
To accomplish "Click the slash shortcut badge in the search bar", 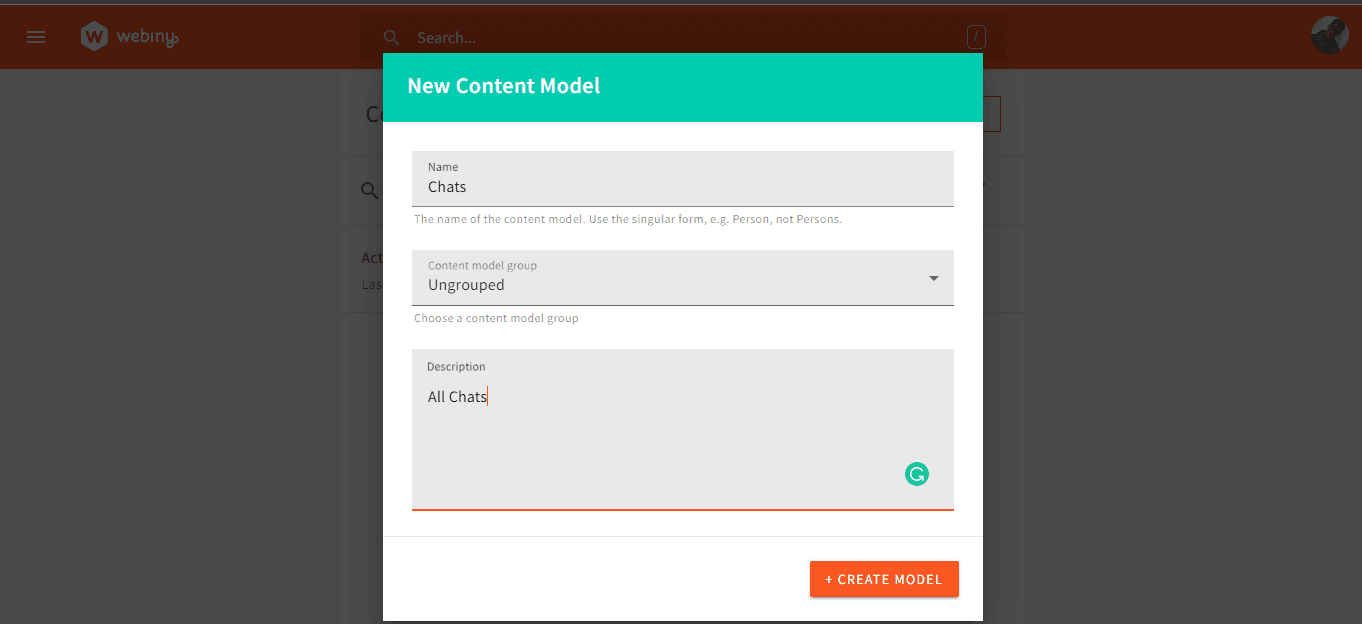I will click(x=975, y=36).
